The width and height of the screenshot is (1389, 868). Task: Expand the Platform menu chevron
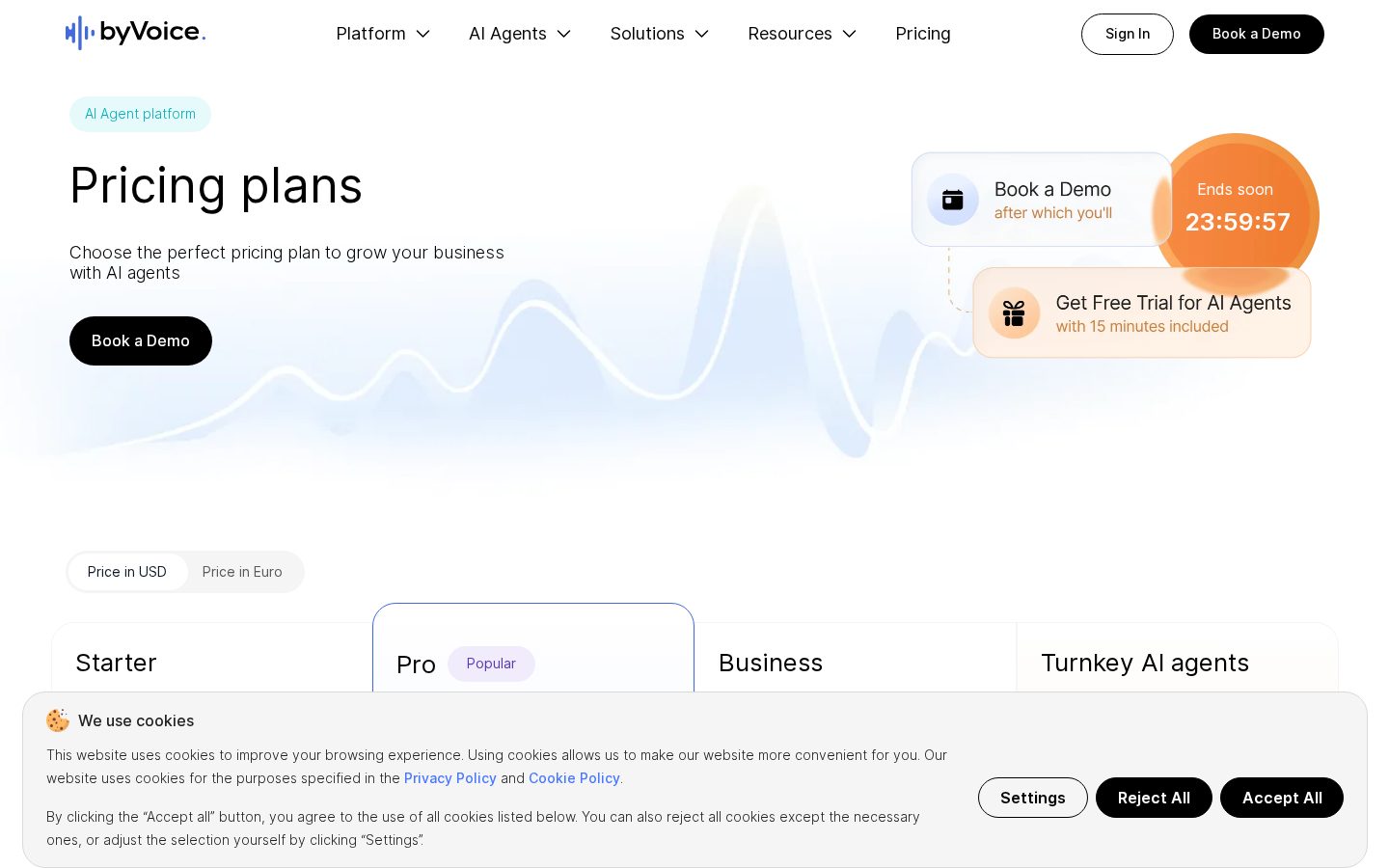422,34
